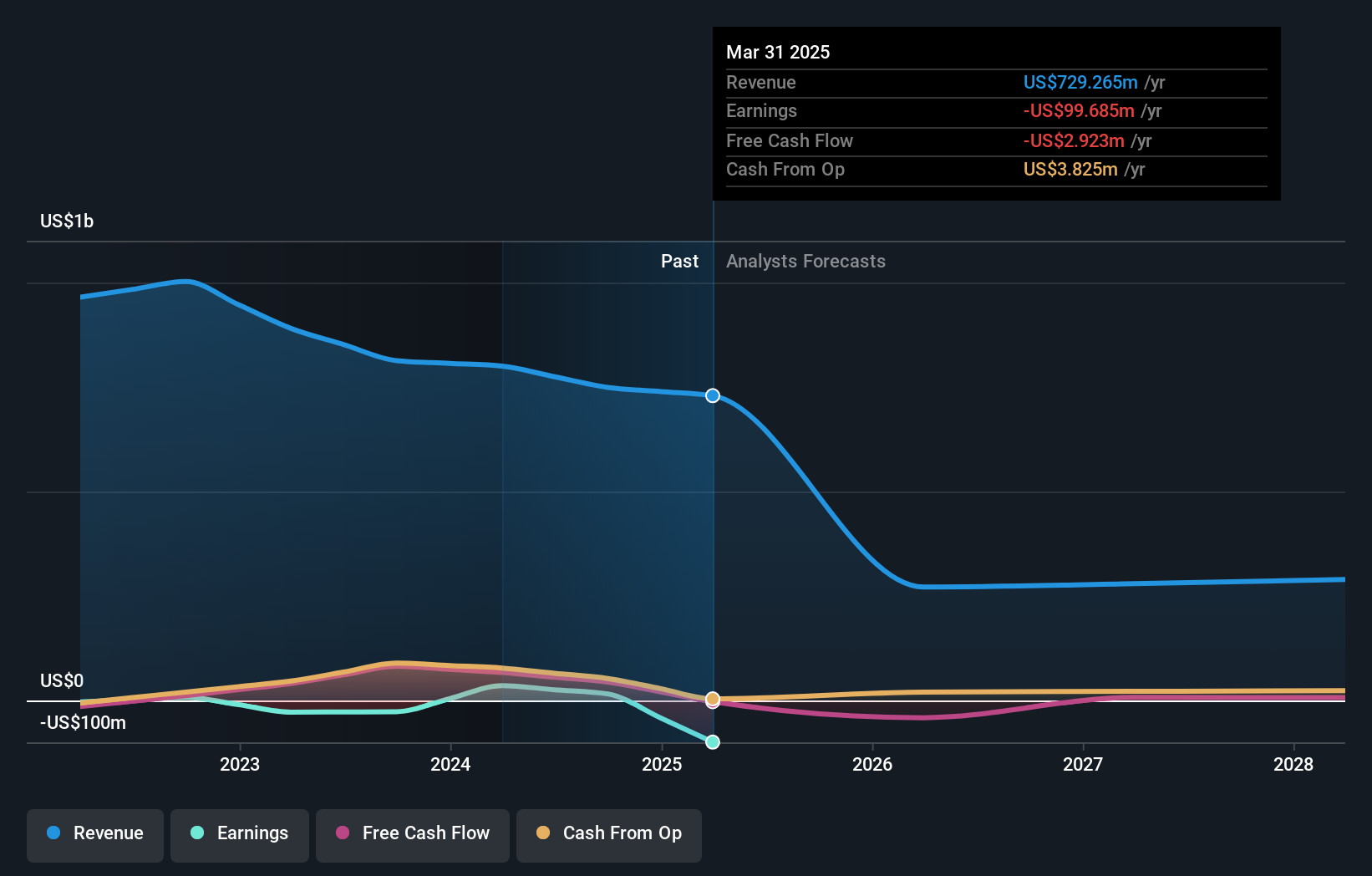Viewport: 1372px width, 876px height.
Task: Toggle the Earnings series off
Action: (x=240, y=834)
